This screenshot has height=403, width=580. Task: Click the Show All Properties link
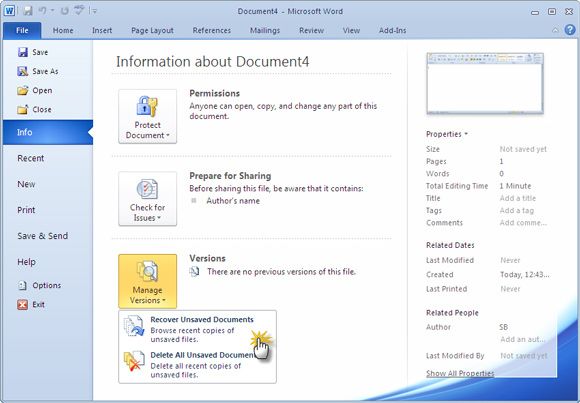(x=460, y=373)
